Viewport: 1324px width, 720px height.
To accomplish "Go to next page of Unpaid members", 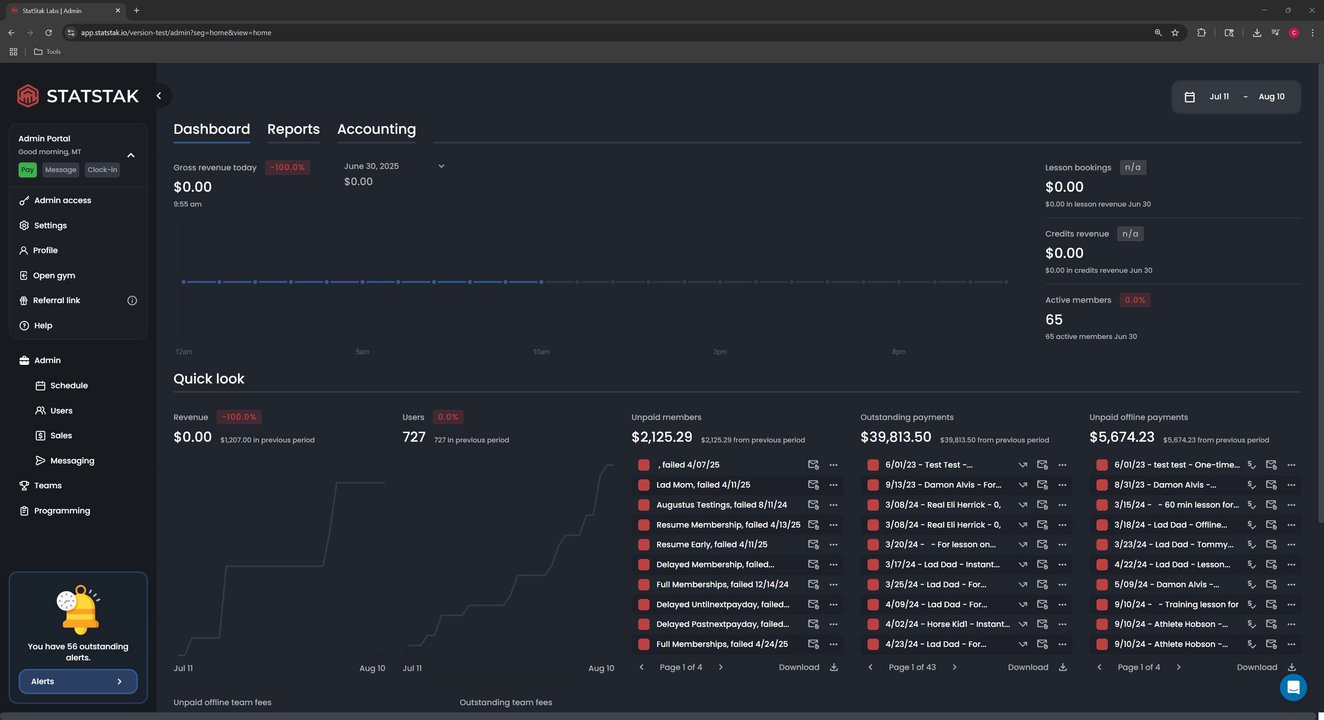I will [x=721, y=667].
